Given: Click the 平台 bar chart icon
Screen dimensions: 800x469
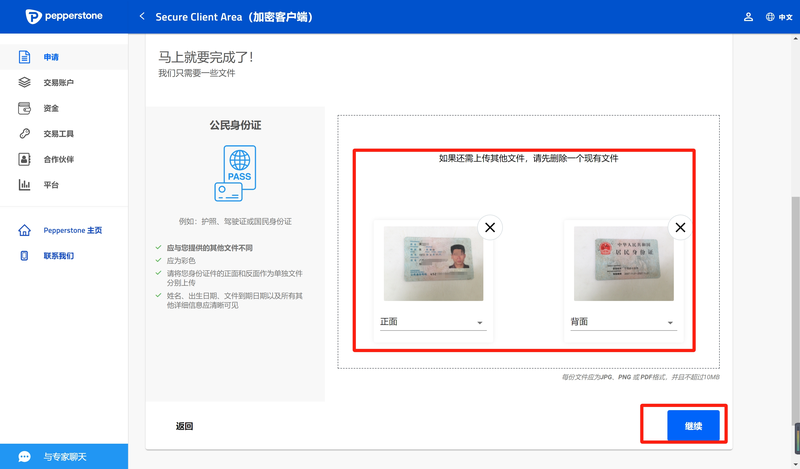Looking at the screenshot, I should tap(24, 184).
